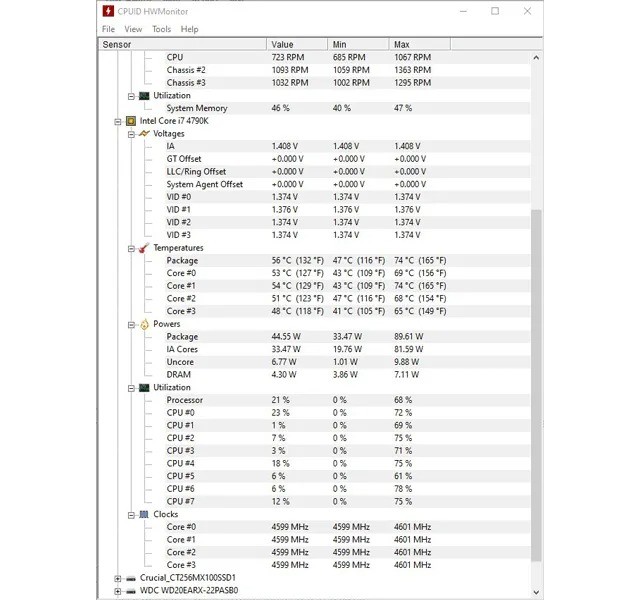
Task: Click the Voltages zigzag icon
Action: tap(144, 133)
